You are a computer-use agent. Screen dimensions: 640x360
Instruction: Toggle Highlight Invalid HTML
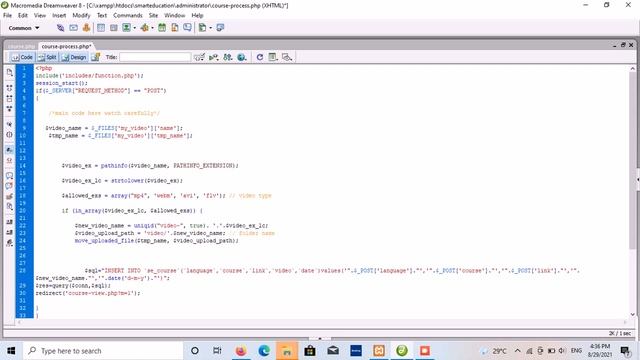pyautogui.click(x=9, y=160)
